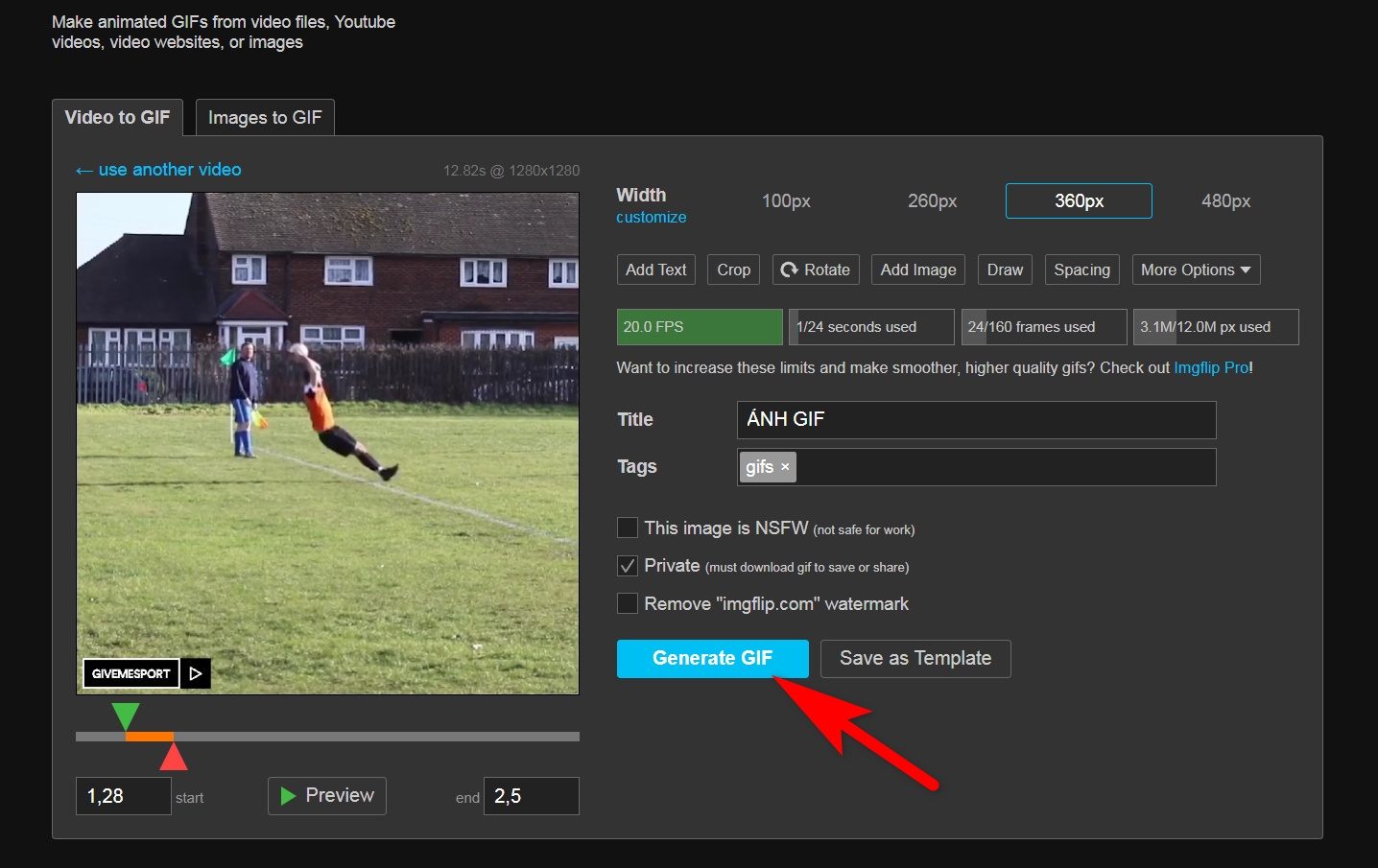1378x868 pixels.
Task: Click the Preview play button
Action: [327, 796]
